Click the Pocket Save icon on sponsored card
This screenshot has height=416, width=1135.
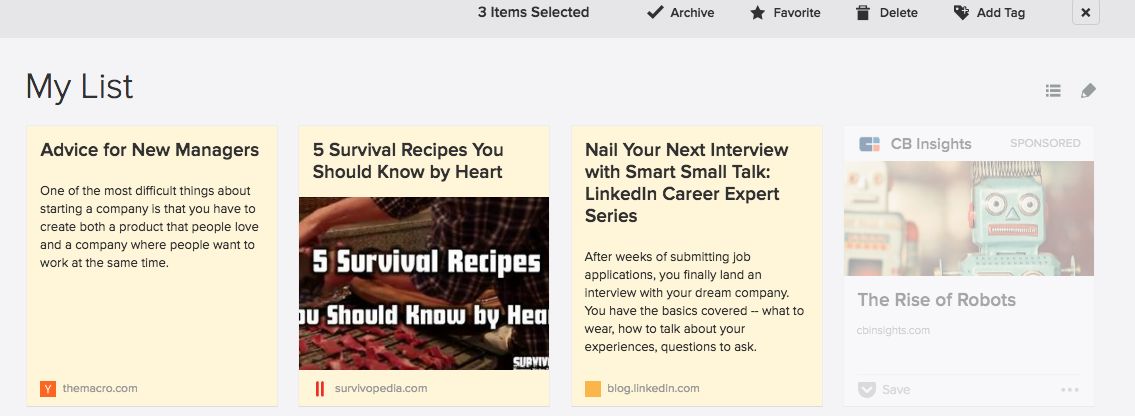pos(866,389)
